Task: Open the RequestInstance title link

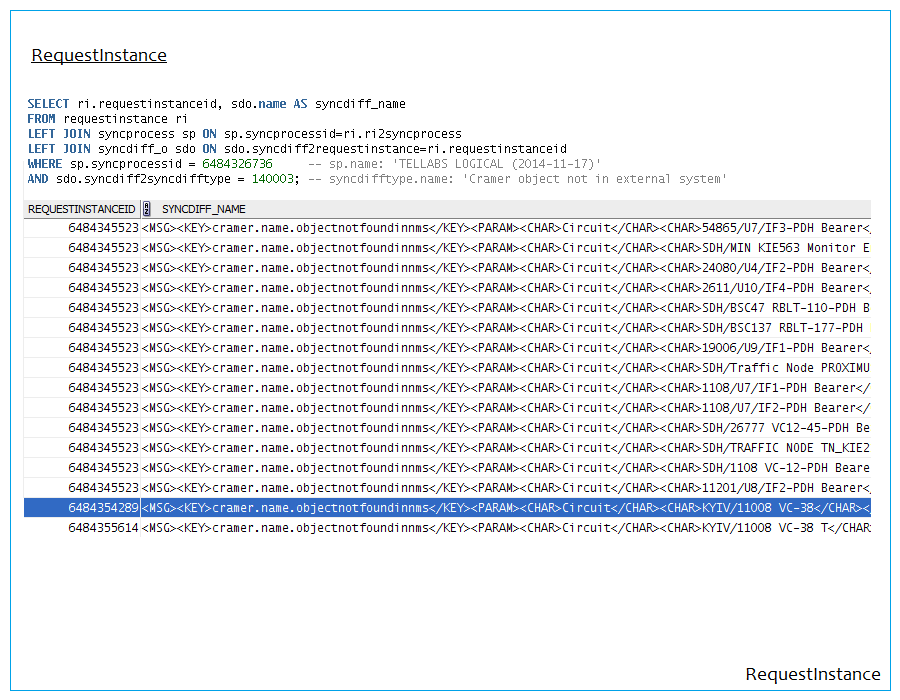Action: click(x=99, y=56)
